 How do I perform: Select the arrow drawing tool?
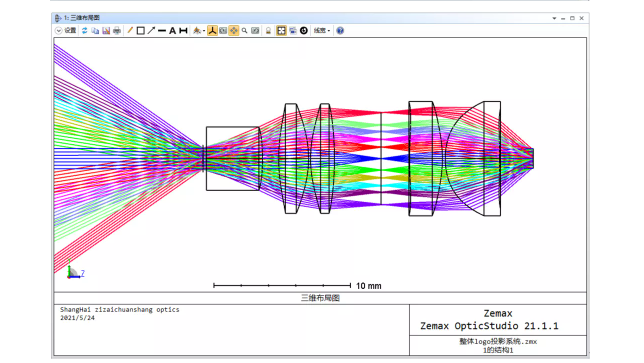click(151, 30)
